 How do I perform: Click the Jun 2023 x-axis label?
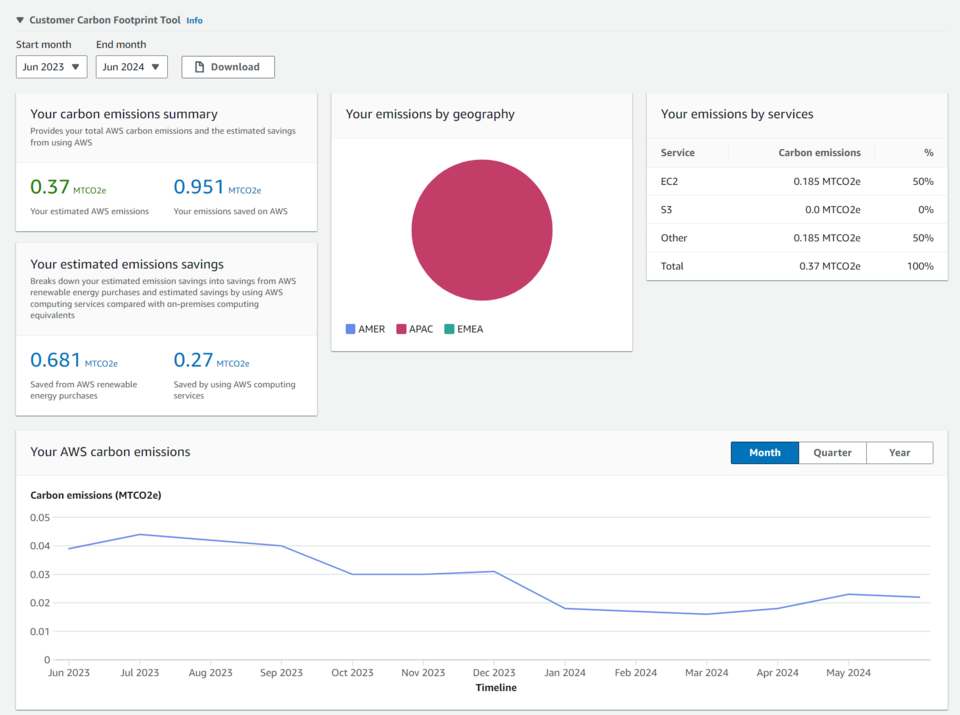[69, 672]
